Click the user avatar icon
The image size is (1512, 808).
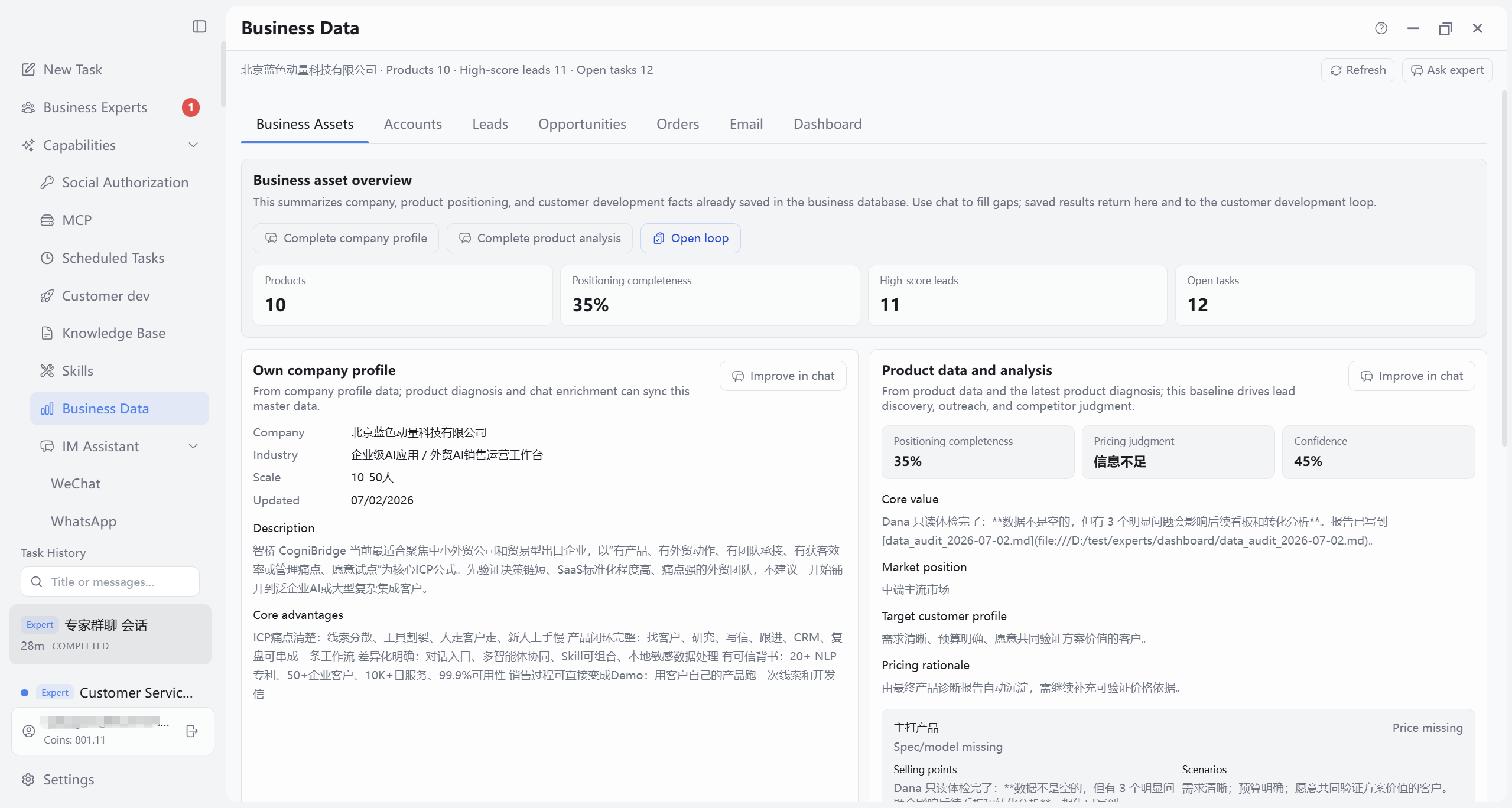pos(28,731)
